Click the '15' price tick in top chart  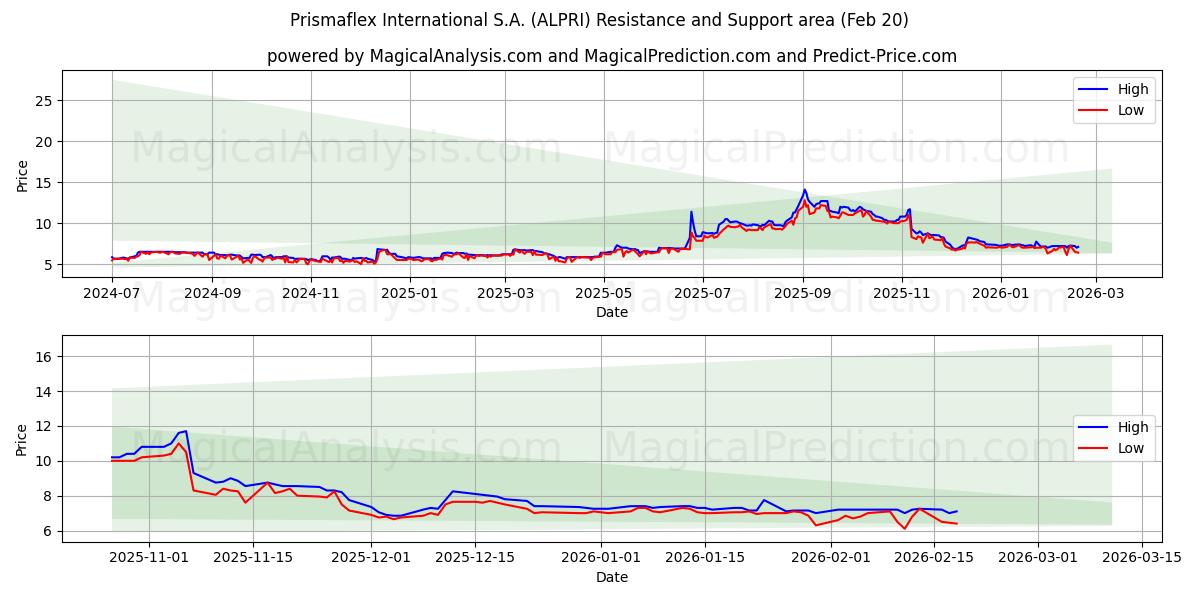[44, 183]
